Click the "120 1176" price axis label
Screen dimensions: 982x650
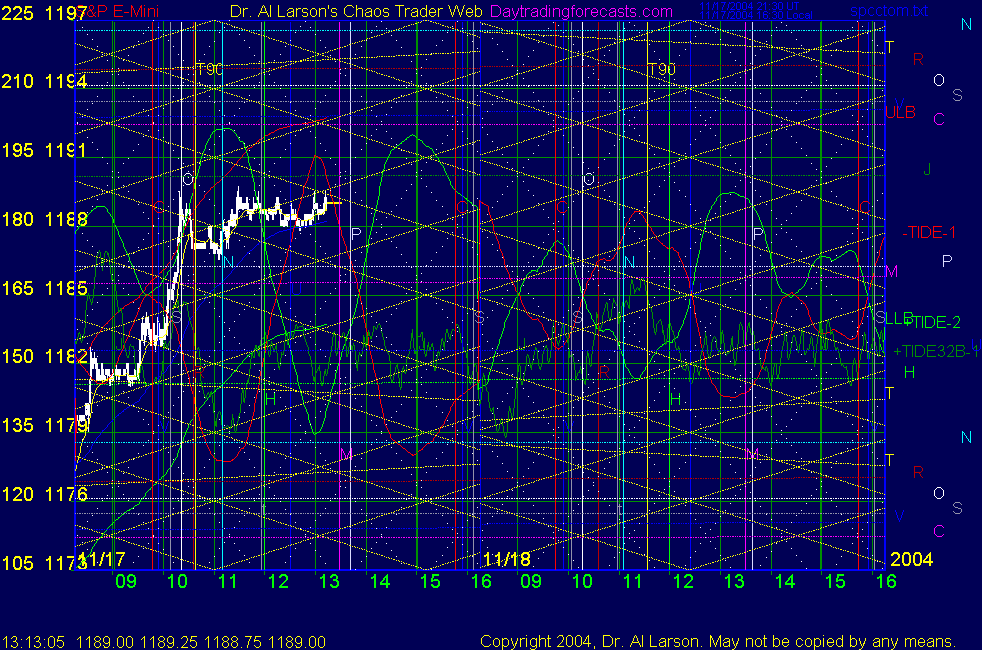(44, 494)
